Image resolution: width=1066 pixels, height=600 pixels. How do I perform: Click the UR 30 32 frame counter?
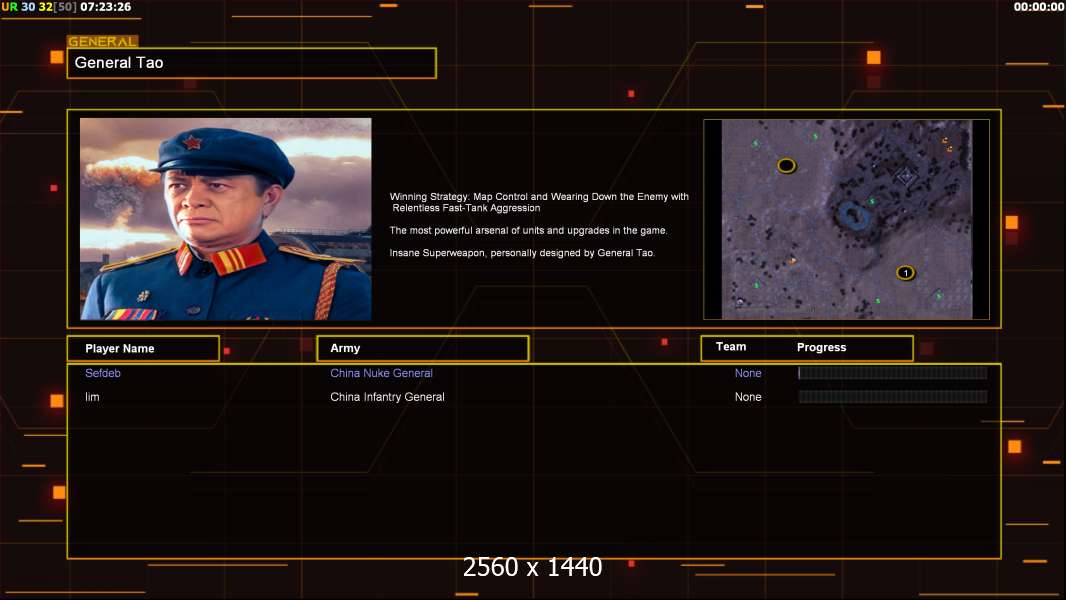tap(39, 7)
